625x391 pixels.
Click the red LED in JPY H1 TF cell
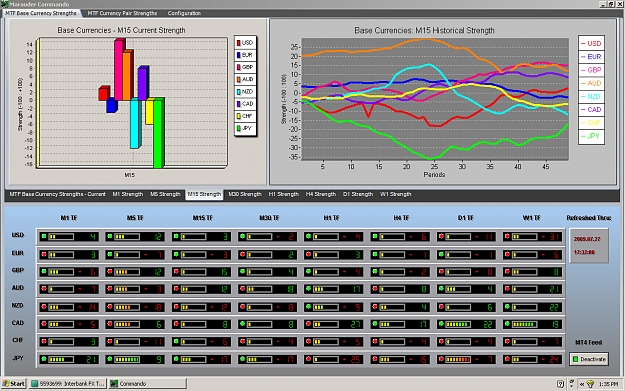(309, 359)
